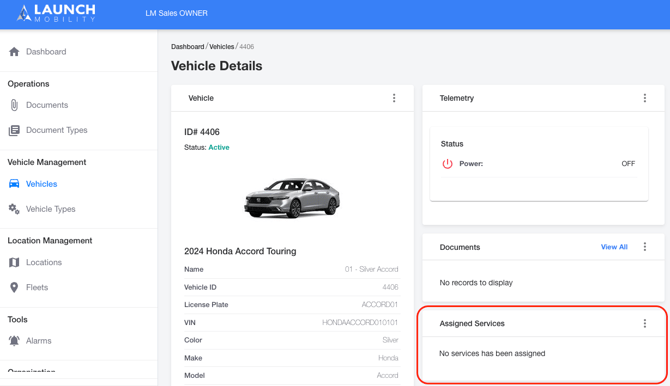670x386 pixels.
Task: Click the red Power status icon
Action: [447, 164]
